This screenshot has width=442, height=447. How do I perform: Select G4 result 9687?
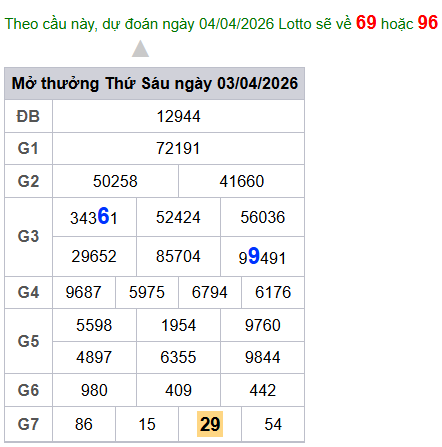coord(83,292)
